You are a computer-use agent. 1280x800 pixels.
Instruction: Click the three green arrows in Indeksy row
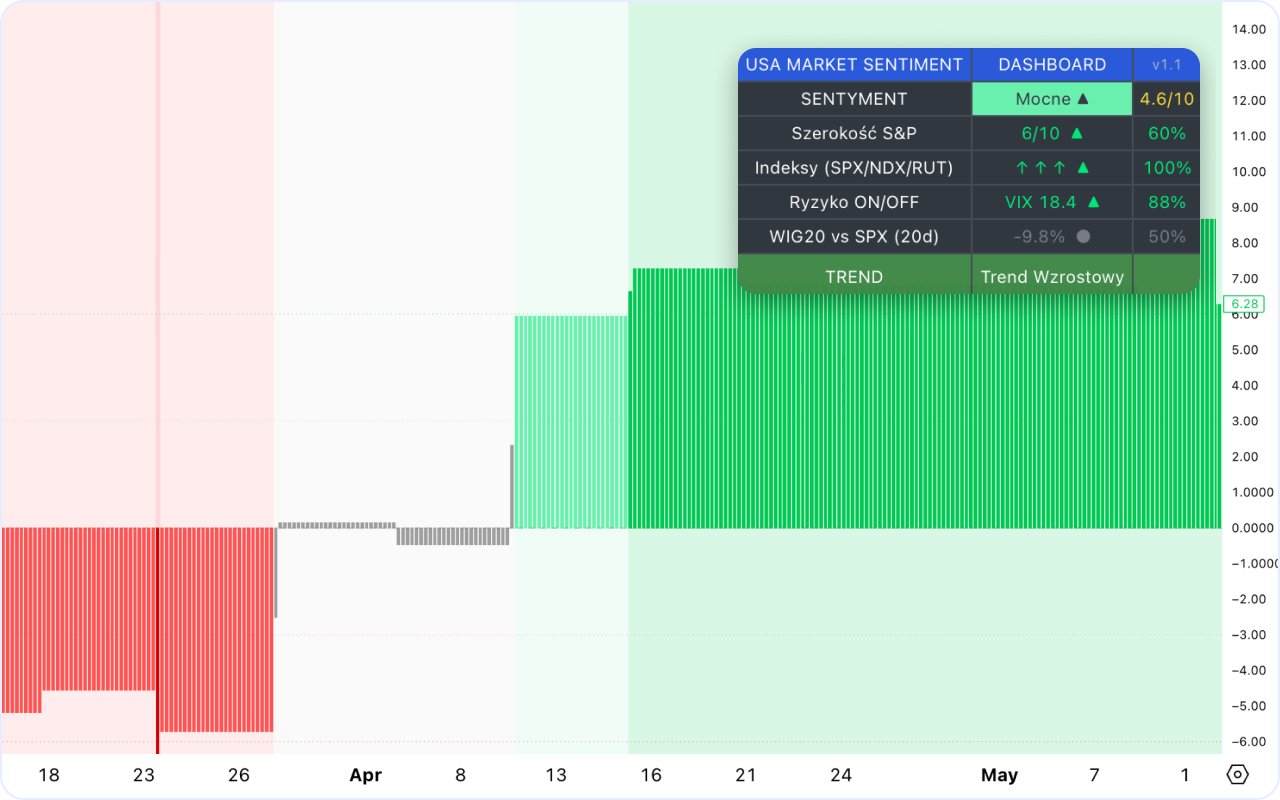(1041, 168)
